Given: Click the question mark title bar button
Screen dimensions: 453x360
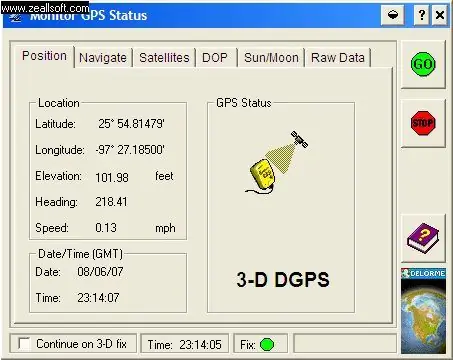Looking at the screenshot, I should click(422, 15).
